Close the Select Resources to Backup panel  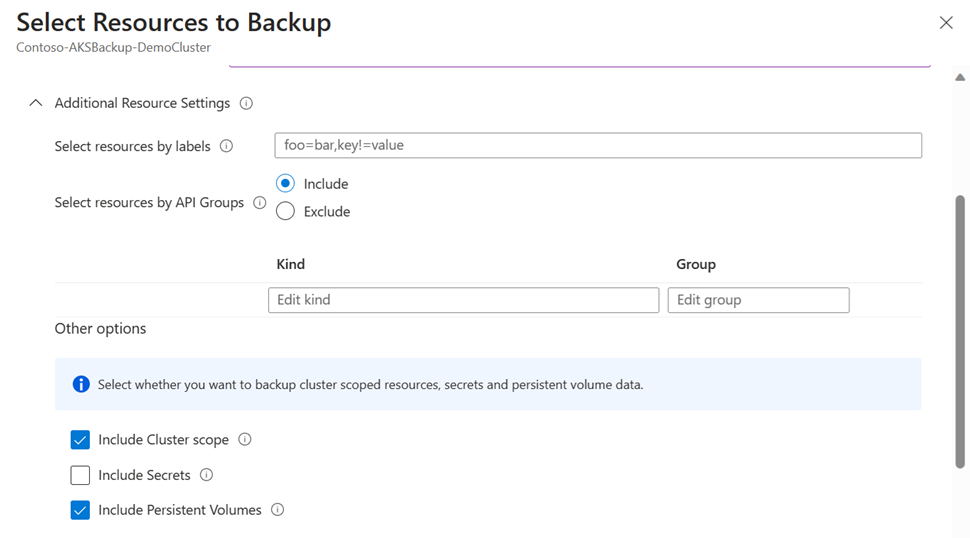[946, 23]
